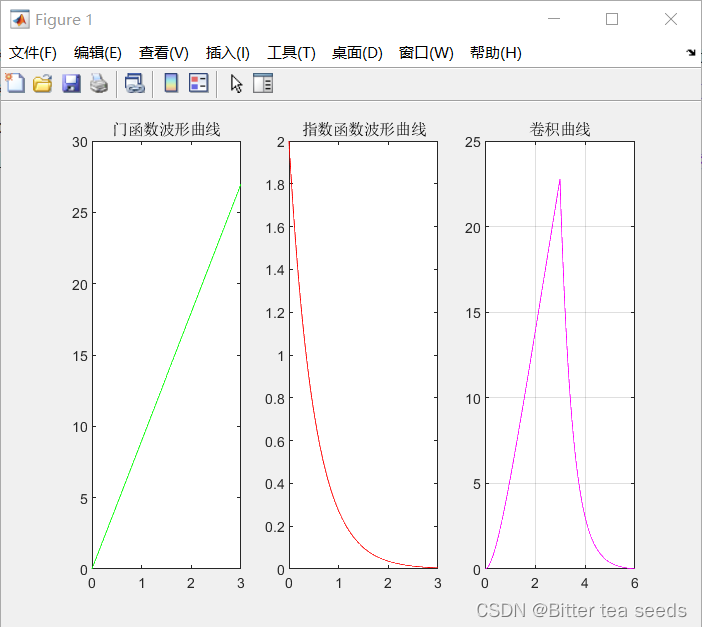The height and width of the screenshot is (627, 702).
Task: Open the 桌面(D) menu
Action: pyautogui.click(x=357, y=53)
